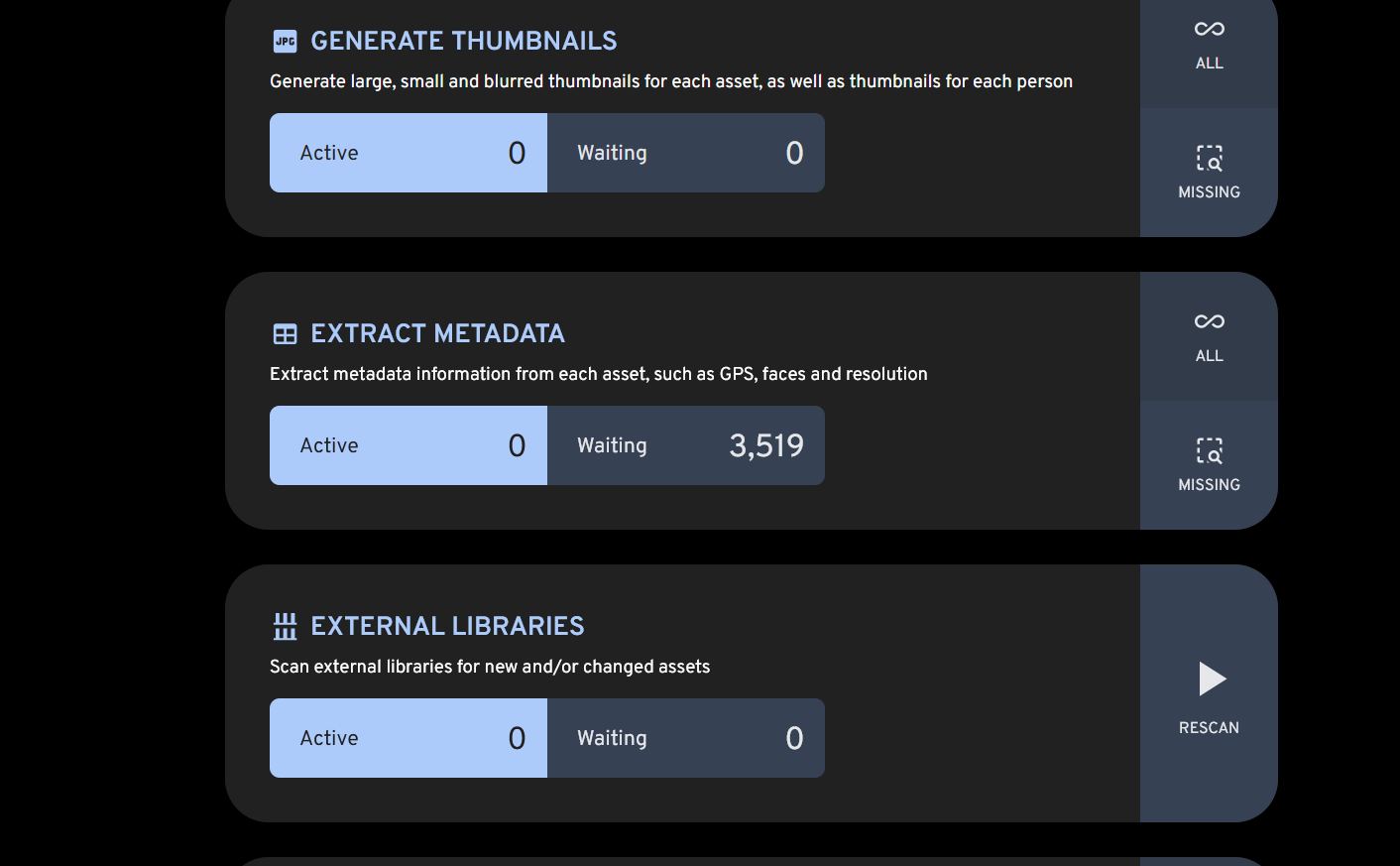Click the EXTRACT METADATA heading
Screen dimensions: 1400x866
click(x=437, y=333)
